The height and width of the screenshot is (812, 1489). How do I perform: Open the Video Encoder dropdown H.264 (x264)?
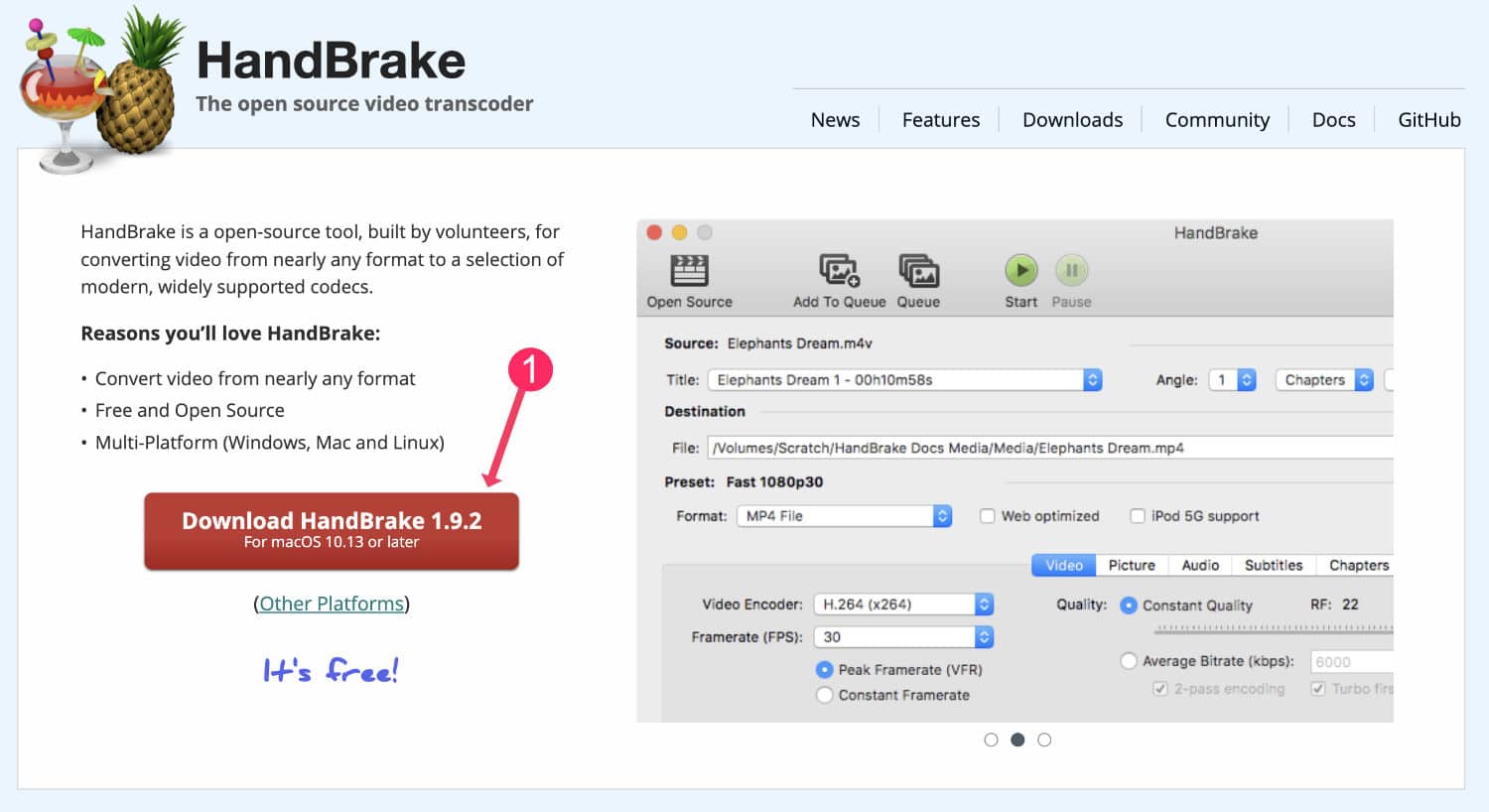point(902,605)
